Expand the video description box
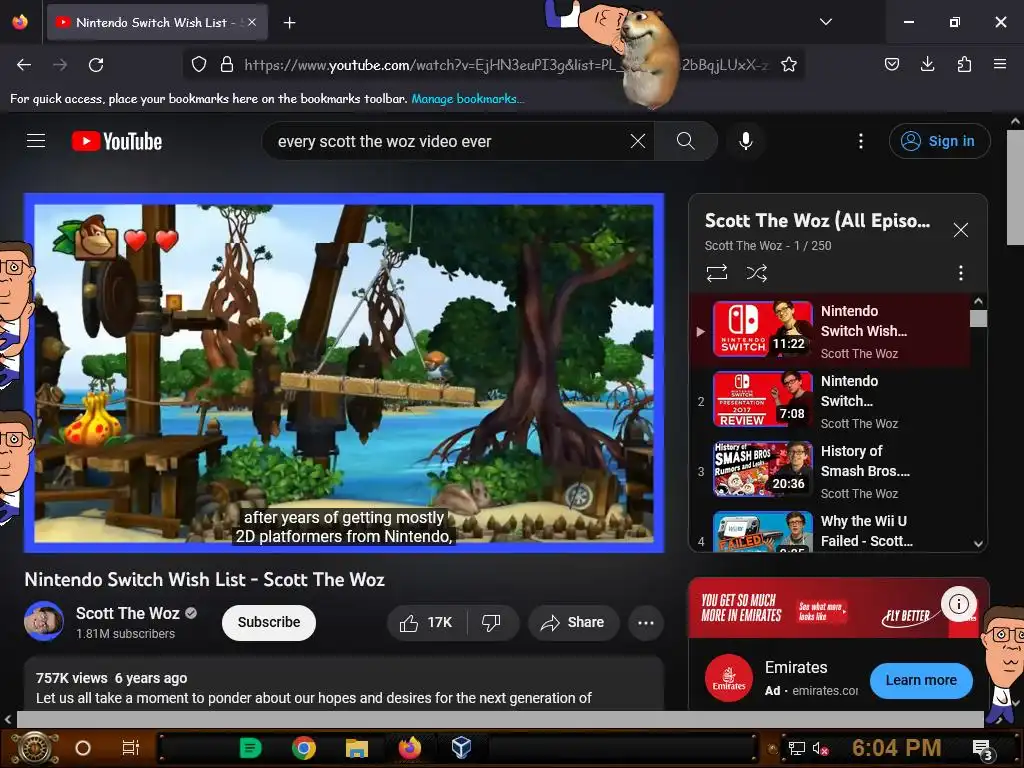Viewport: 1024px width, 768px height. pos(344,684)
